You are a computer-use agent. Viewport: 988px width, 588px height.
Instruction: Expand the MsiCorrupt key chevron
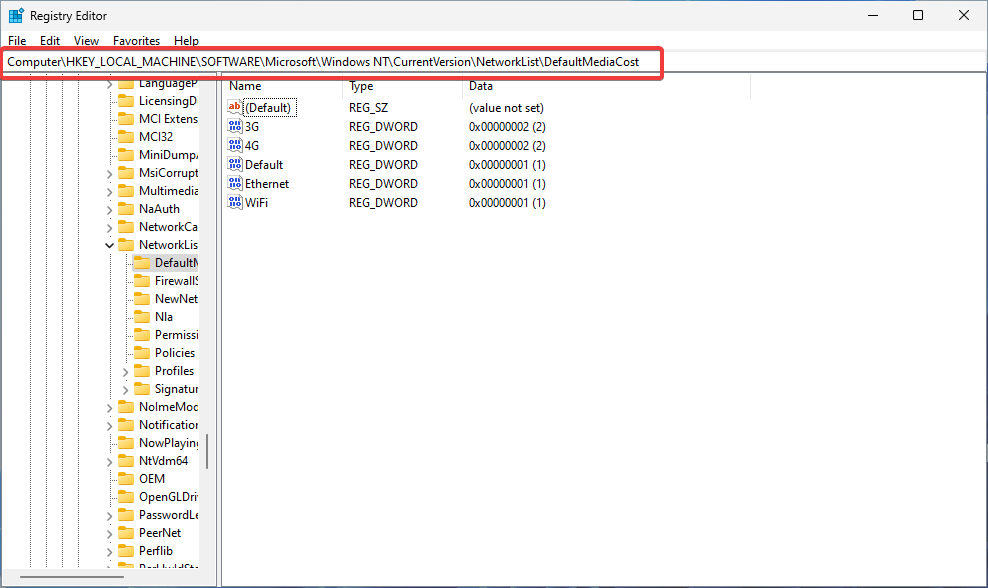(110, 173)
